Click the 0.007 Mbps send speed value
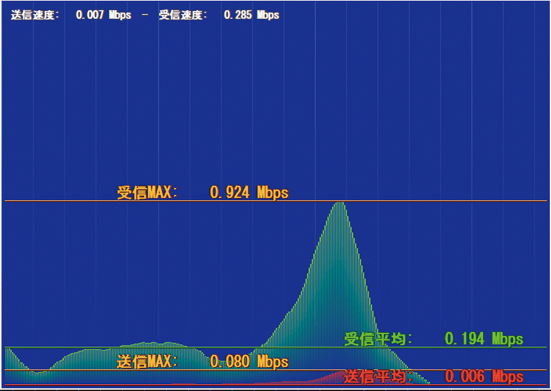551x391 pixels. (103, 15)
